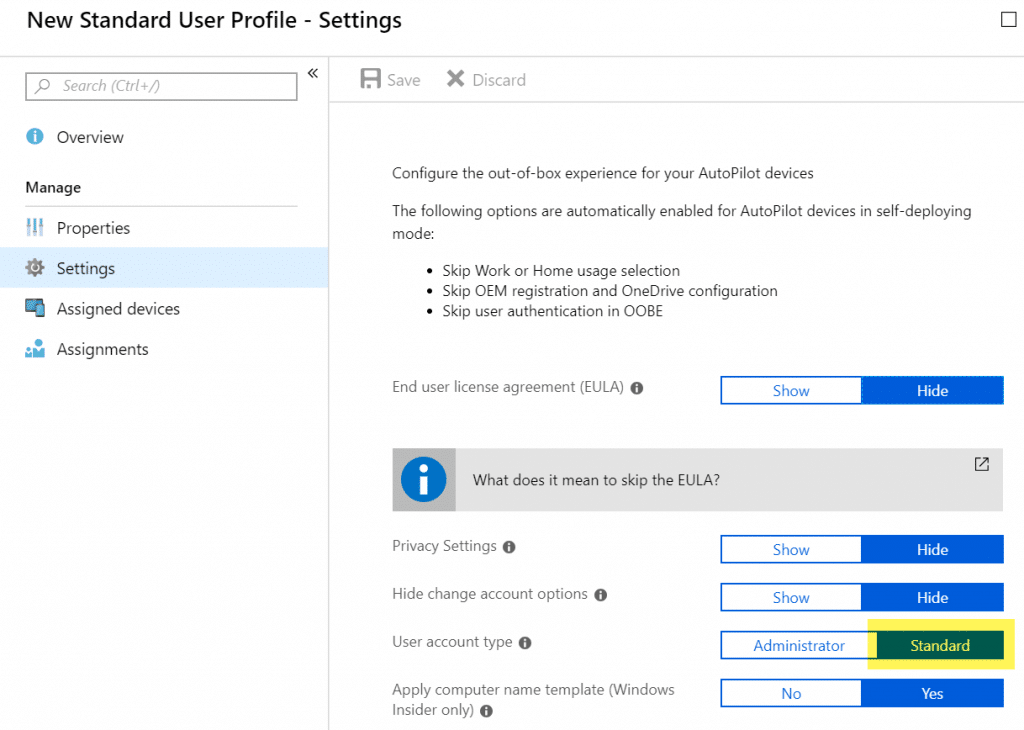Screen dimensions: 1024x730
Task: Click the info icon beside Hide change account options
Action: (601, 594)
